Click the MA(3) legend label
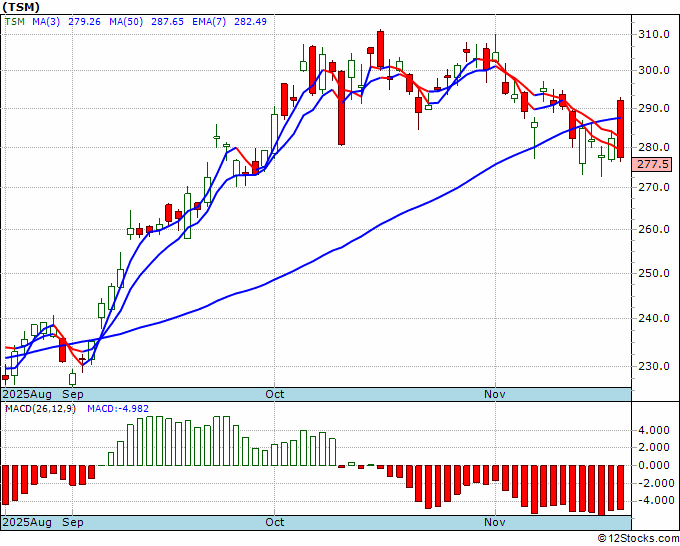This screenshot has height=546, width=680. [x=46, y=22]
